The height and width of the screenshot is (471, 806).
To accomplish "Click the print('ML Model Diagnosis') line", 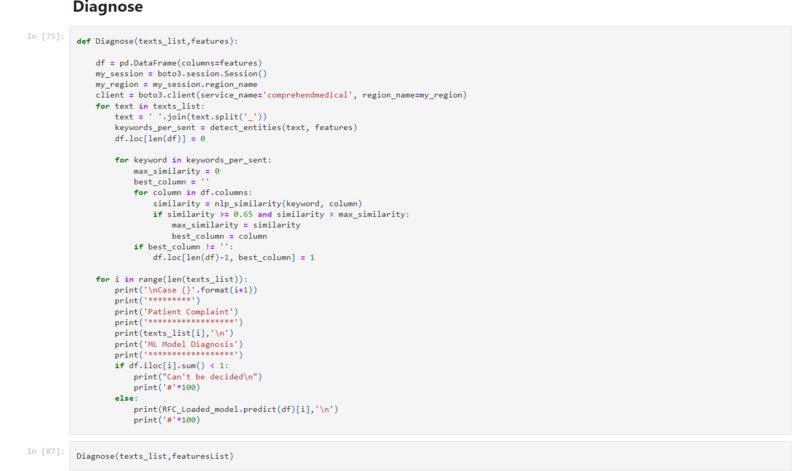I will 178,345.
